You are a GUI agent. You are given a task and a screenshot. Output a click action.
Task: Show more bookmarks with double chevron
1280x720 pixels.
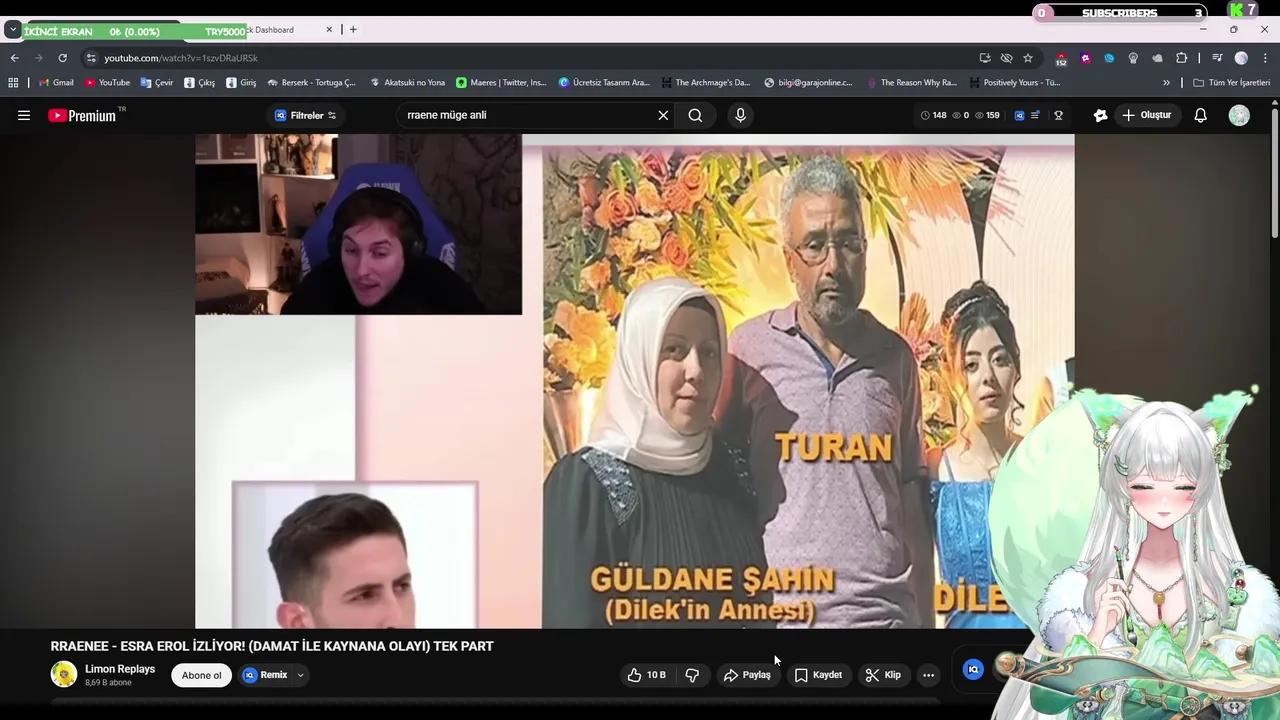coord(1166,83)
